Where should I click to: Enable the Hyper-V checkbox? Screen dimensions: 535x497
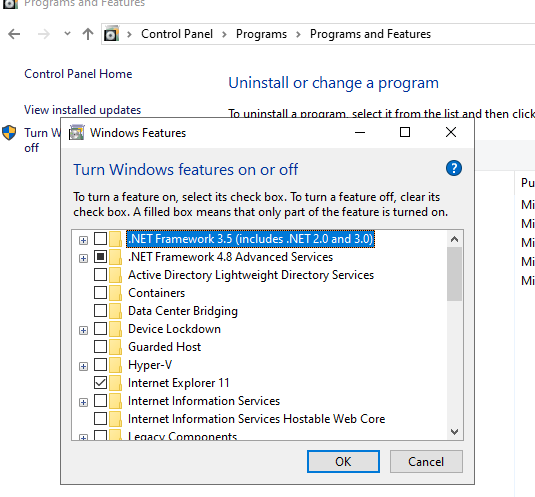click(100, 364)
